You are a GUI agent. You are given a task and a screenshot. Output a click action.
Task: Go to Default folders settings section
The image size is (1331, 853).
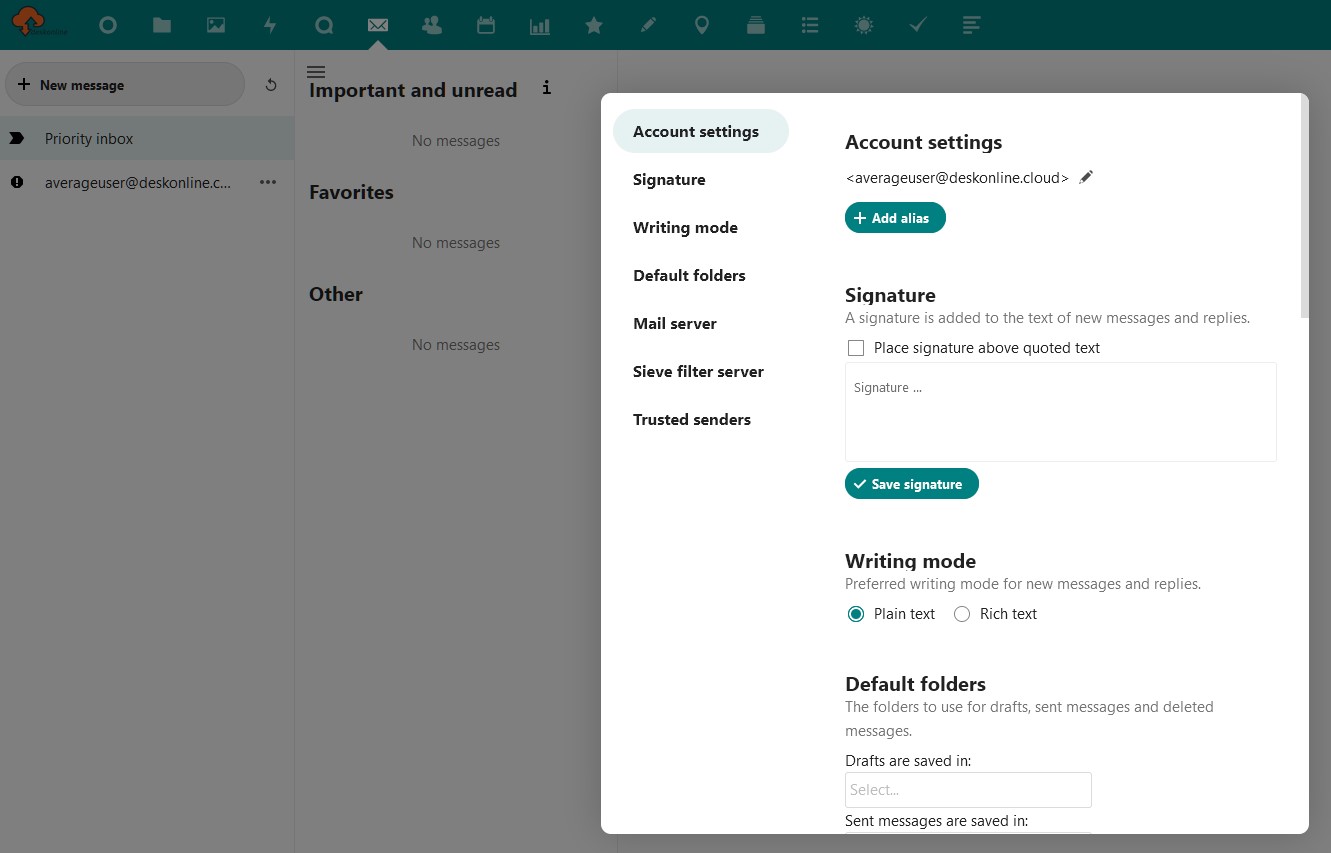pos(700,276)
